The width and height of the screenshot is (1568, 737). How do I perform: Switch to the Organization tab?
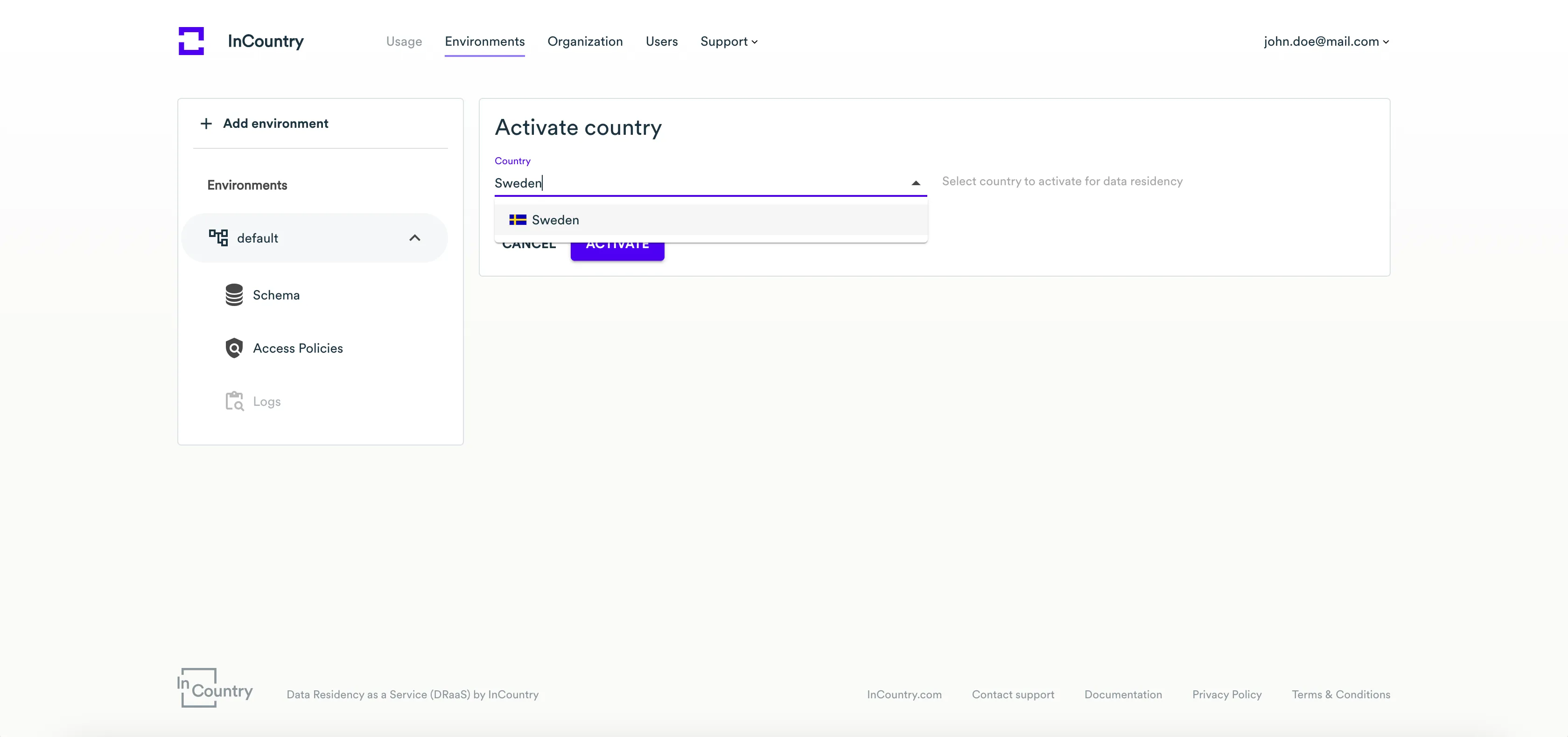click(x=584, y=42)
